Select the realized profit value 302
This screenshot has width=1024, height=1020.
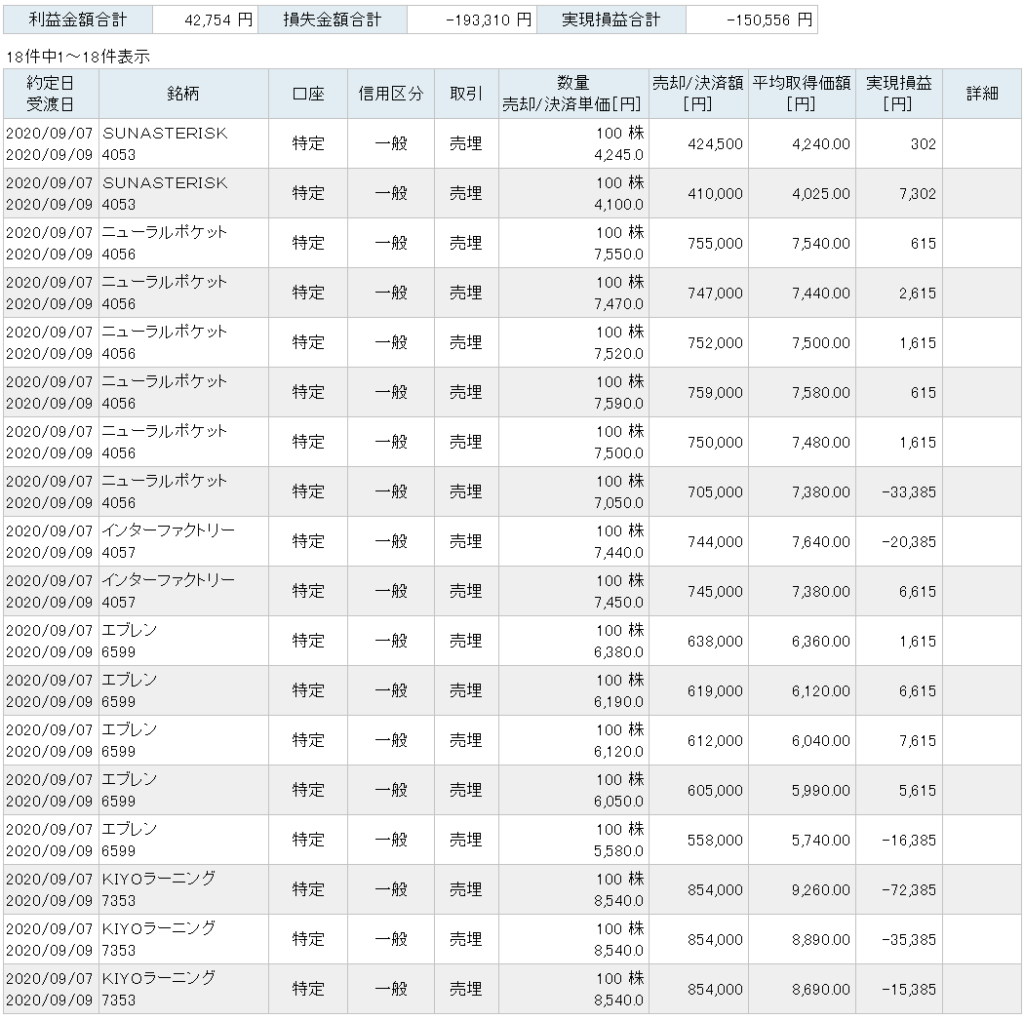(923, 144)
